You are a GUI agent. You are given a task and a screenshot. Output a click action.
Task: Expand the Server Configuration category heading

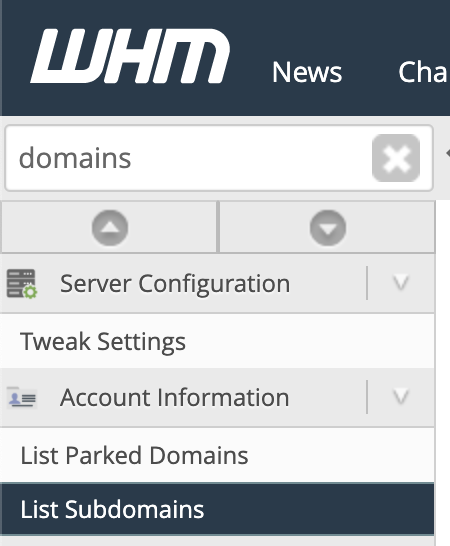pyautogui.click(x=175, y=283)
